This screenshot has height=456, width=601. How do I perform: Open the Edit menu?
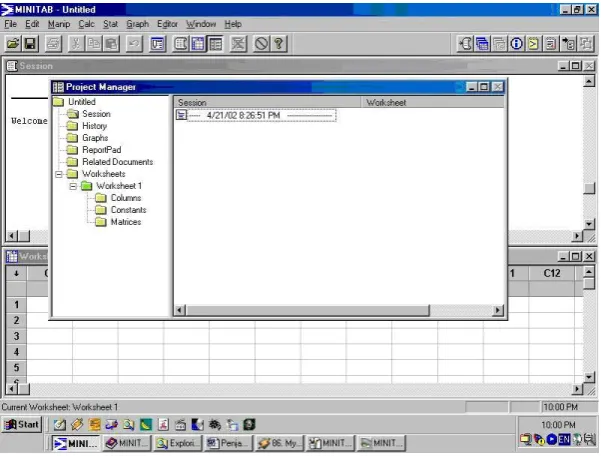(32, 24)
